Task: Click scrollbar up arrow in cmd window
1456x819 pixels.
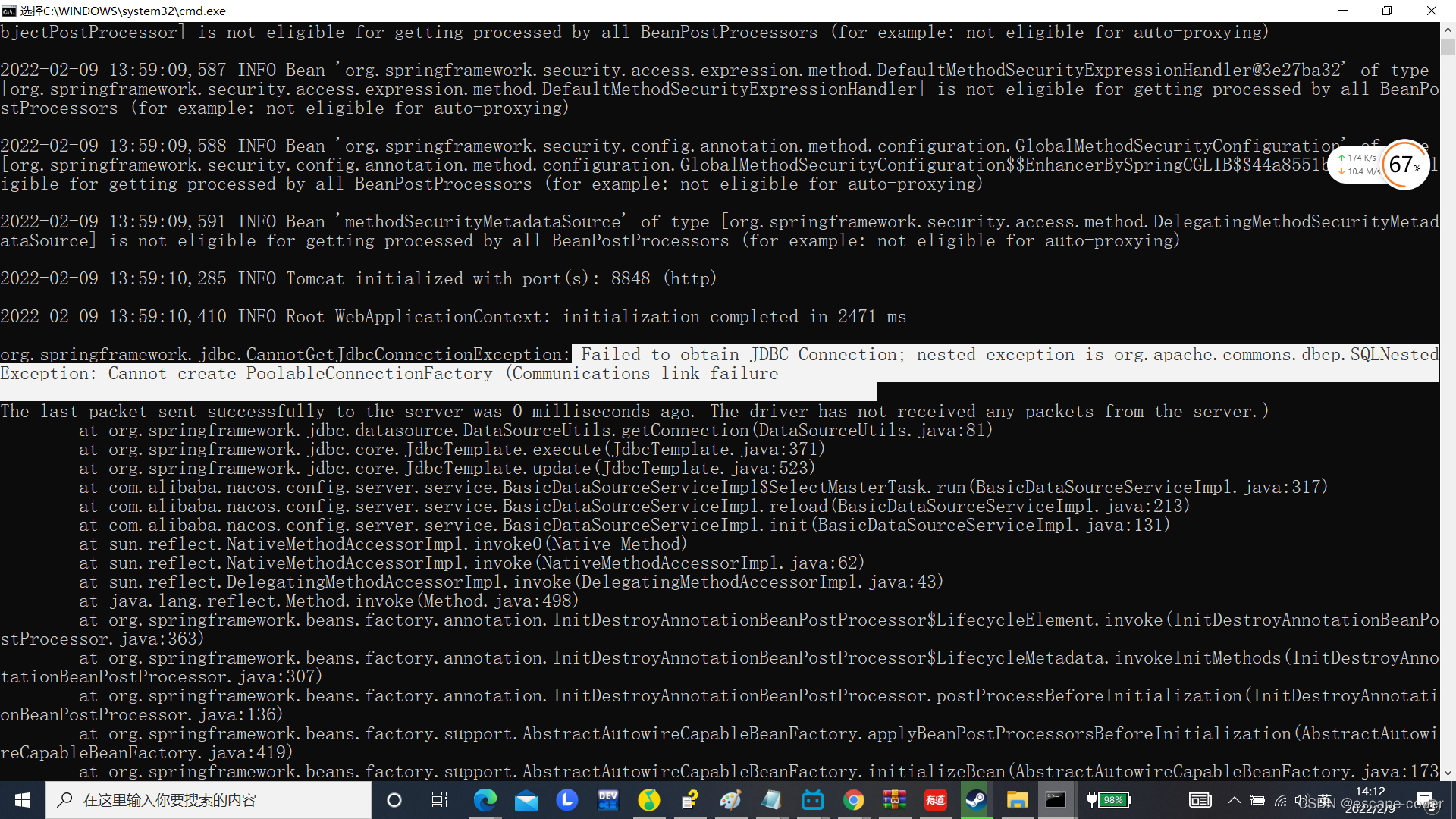Action: click(x=1448, y=30)
